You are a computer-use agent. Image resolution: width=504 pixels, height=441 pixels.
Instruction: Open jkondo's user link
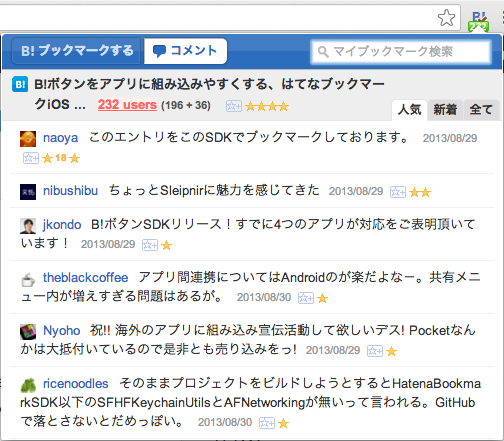62,225
